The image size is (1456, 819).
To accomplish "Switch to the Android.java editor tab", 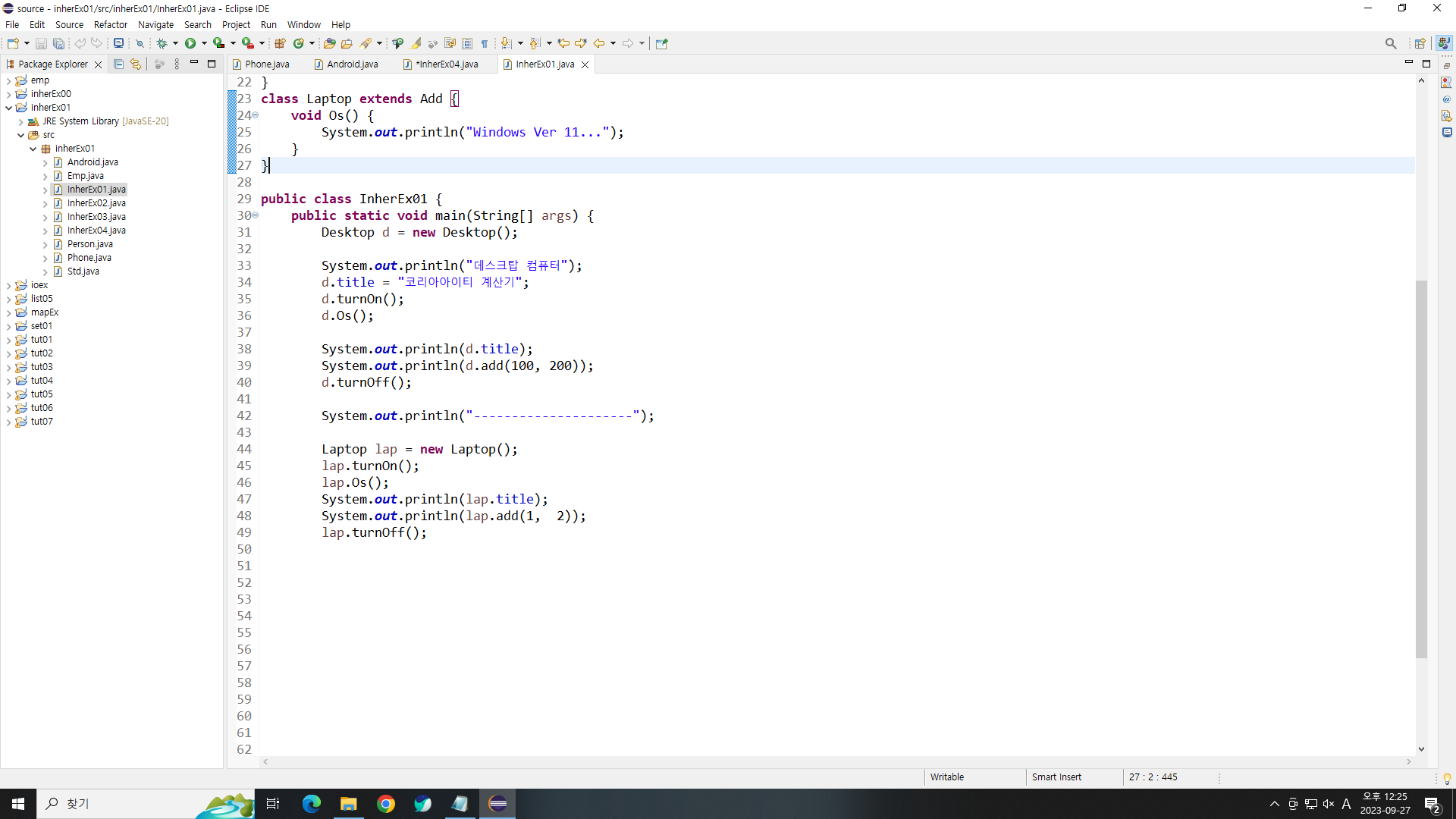I will tap(352, 64).
